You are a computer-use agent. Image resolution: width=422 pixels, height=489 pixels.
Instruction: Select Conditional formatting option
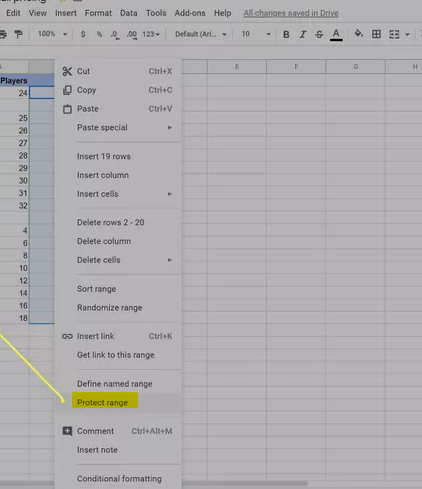[x=118, y=479]
